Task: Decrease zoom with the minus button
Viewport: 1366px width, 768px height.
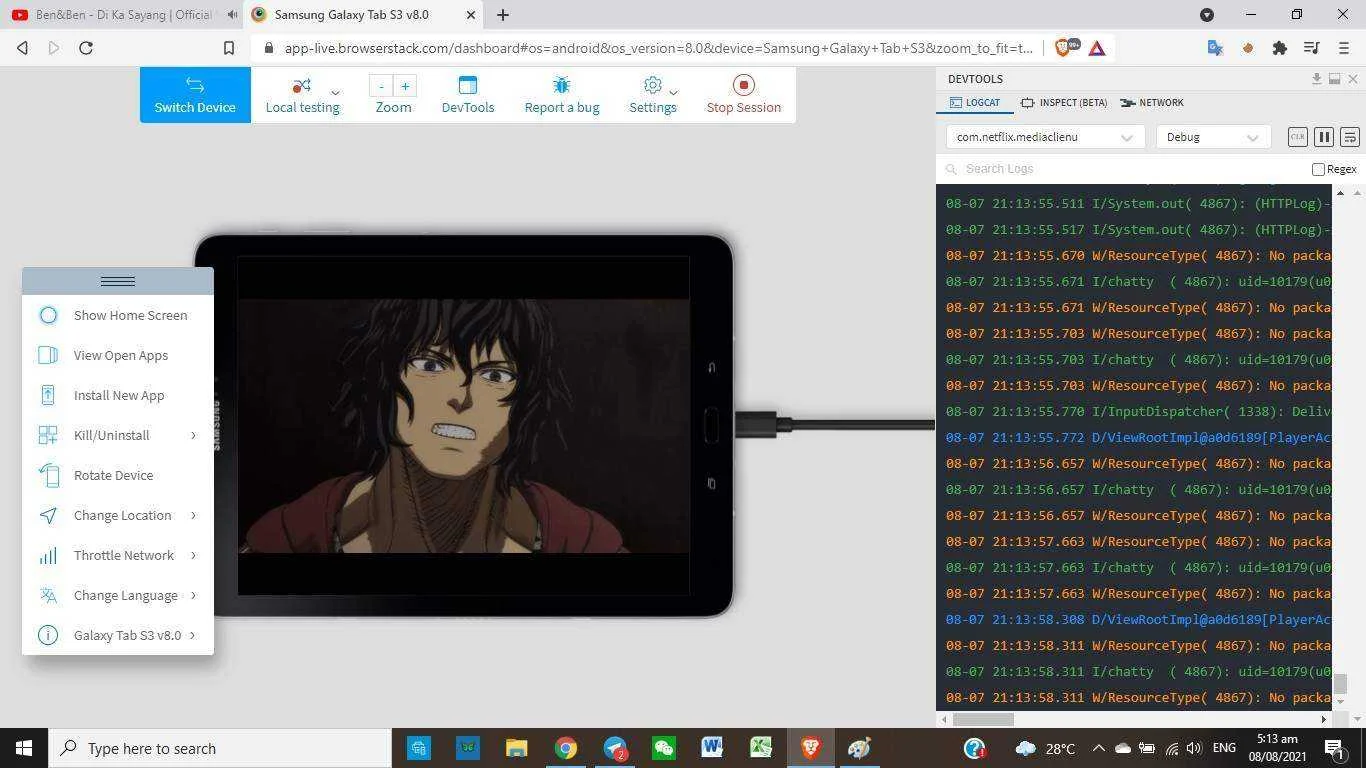Action: pos(381,86)
